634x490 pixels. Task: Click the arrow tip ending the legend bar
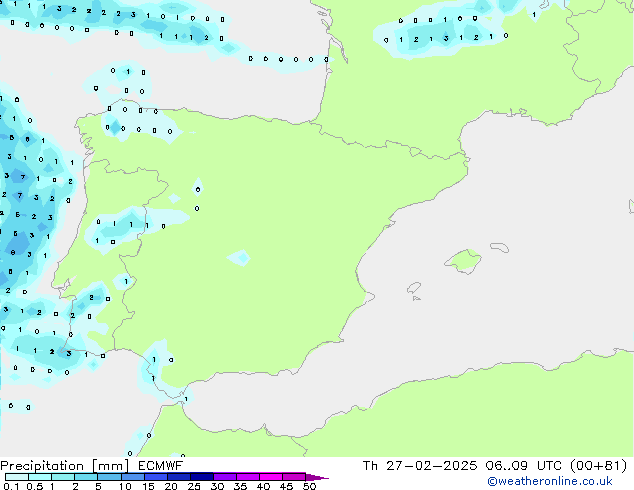[317, 477]
